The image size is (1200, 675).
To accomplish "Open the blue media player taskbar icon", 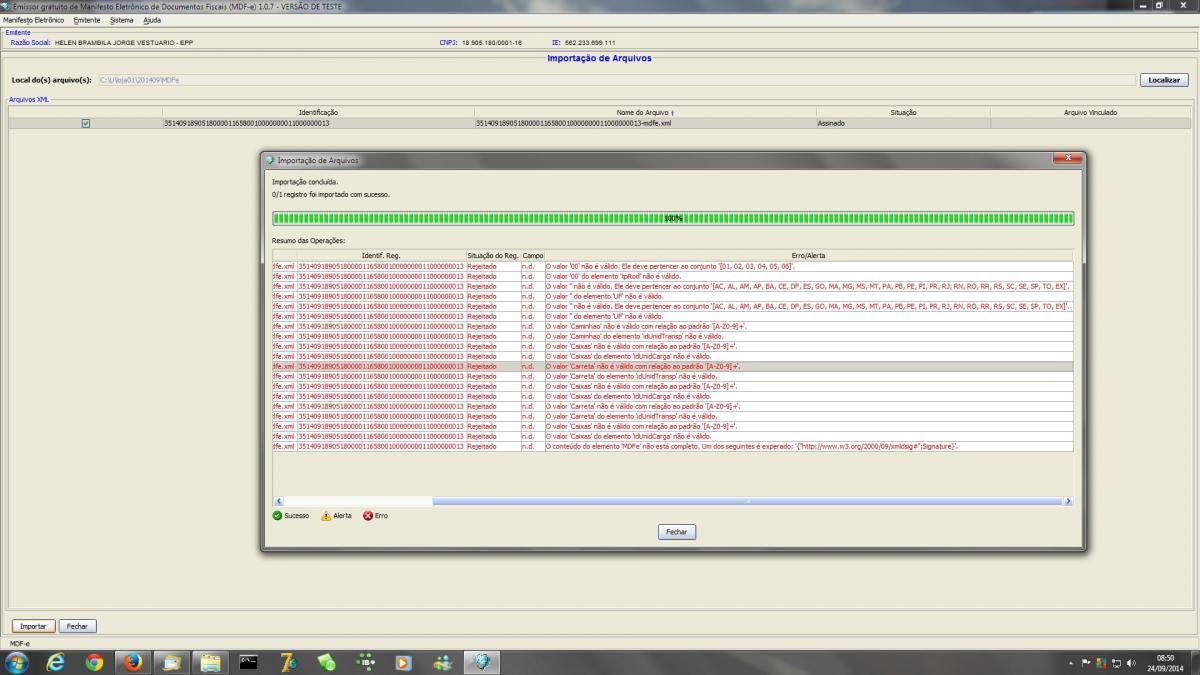I will [x=404, y=662].
